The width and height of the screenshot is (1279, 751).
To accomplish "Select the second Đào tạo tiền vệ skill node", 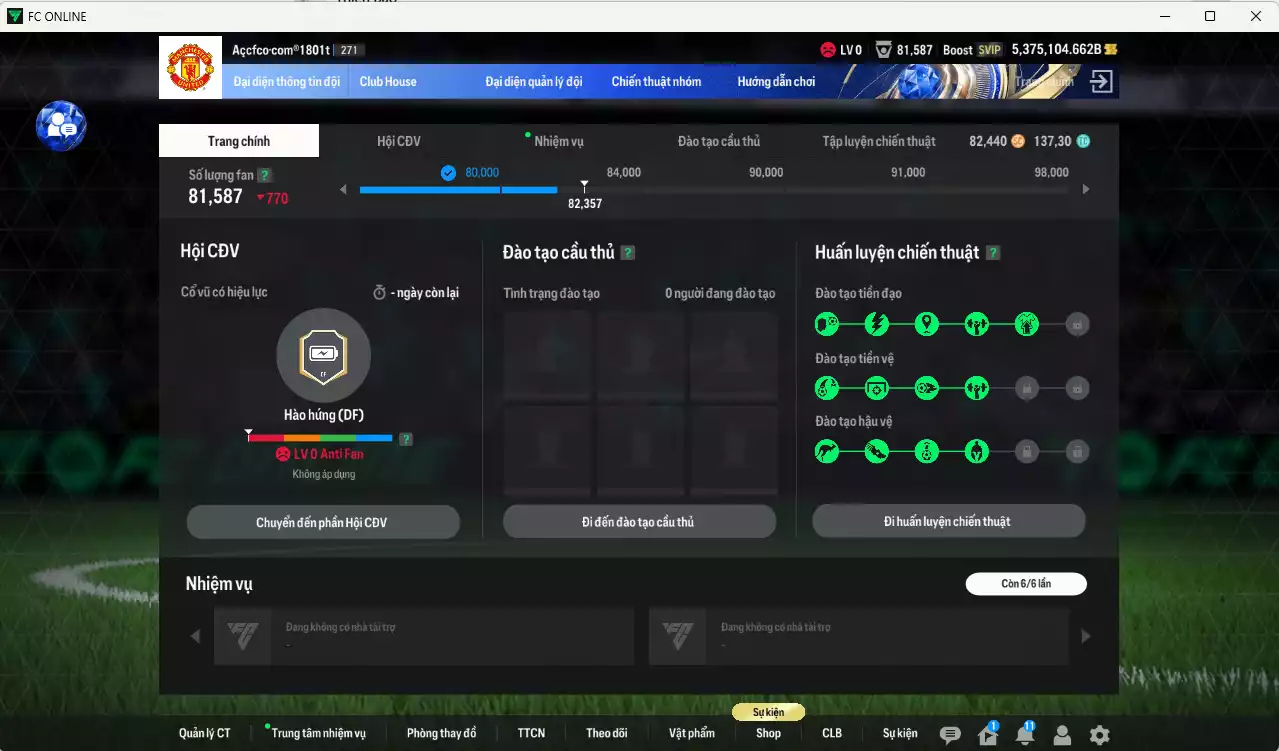I will [877, 388].
